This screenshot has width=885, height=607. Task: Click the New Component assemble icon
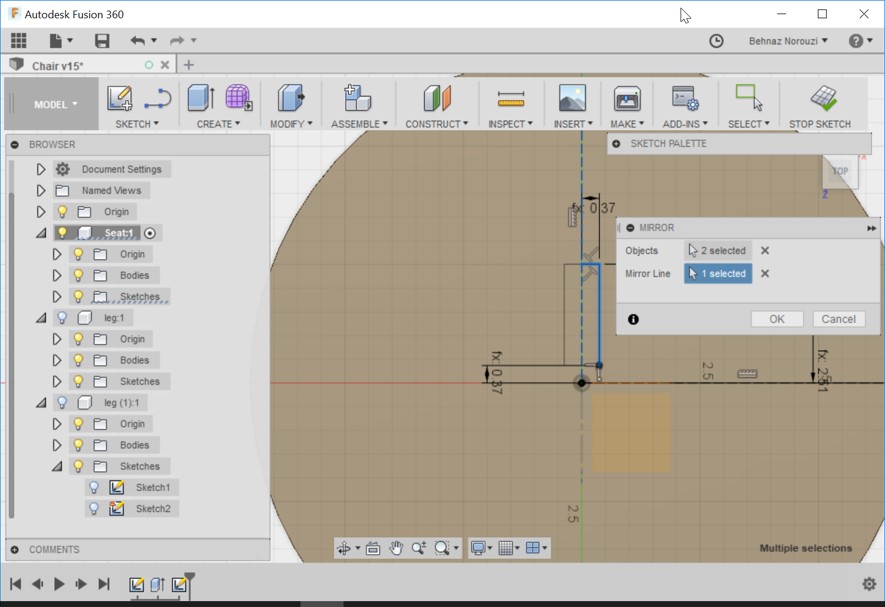[358, 98]
